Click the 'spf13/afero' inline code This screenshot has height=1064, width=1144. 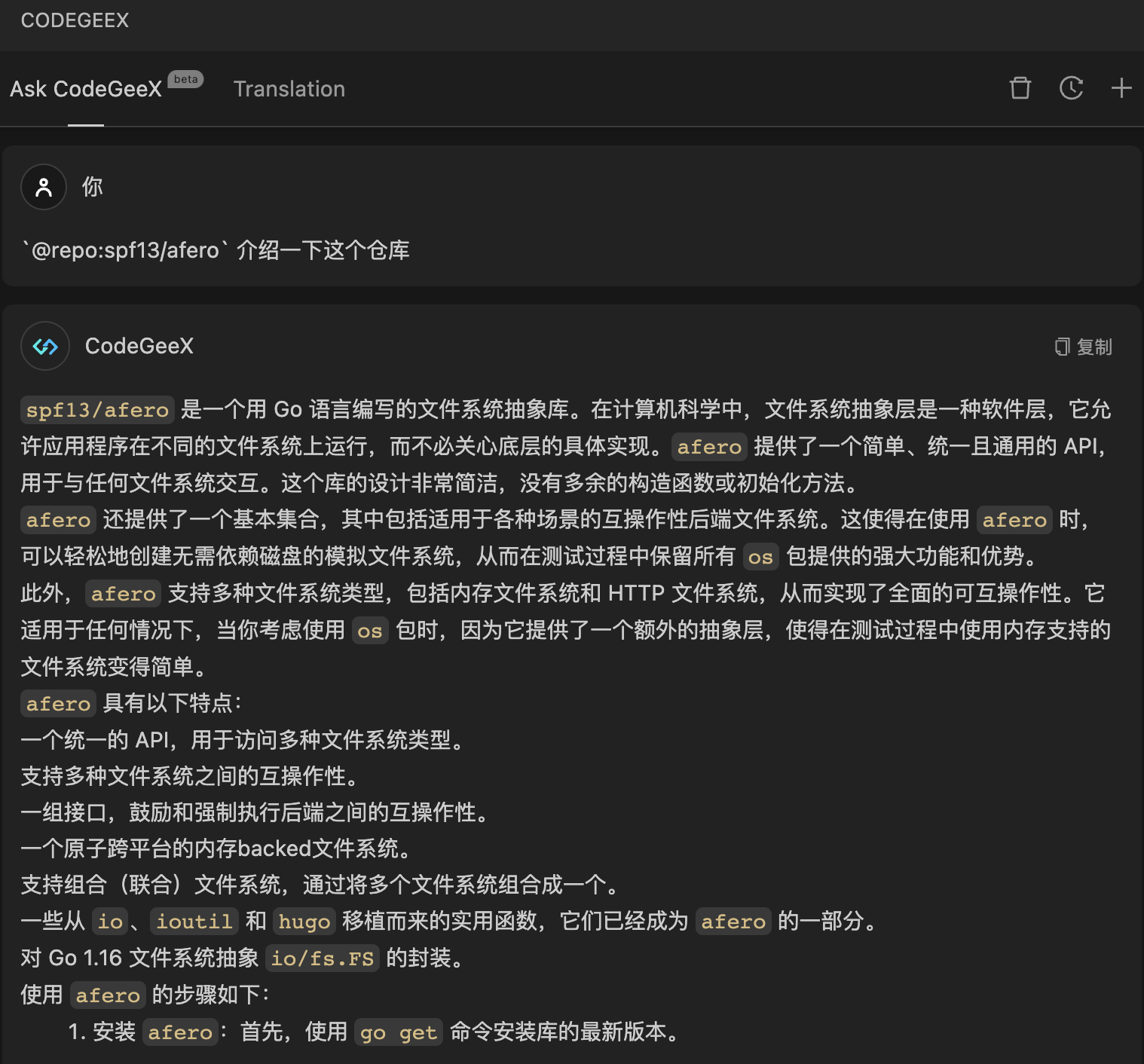point(97,410)
